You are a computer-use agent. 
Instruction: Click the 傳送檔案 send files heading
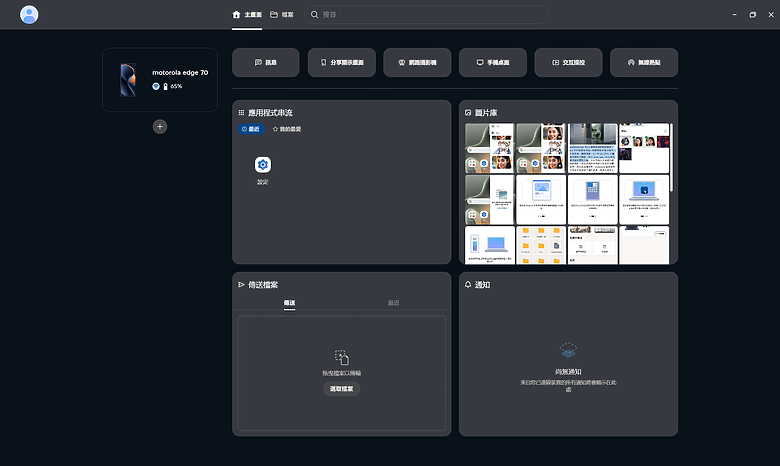[258, 285]
